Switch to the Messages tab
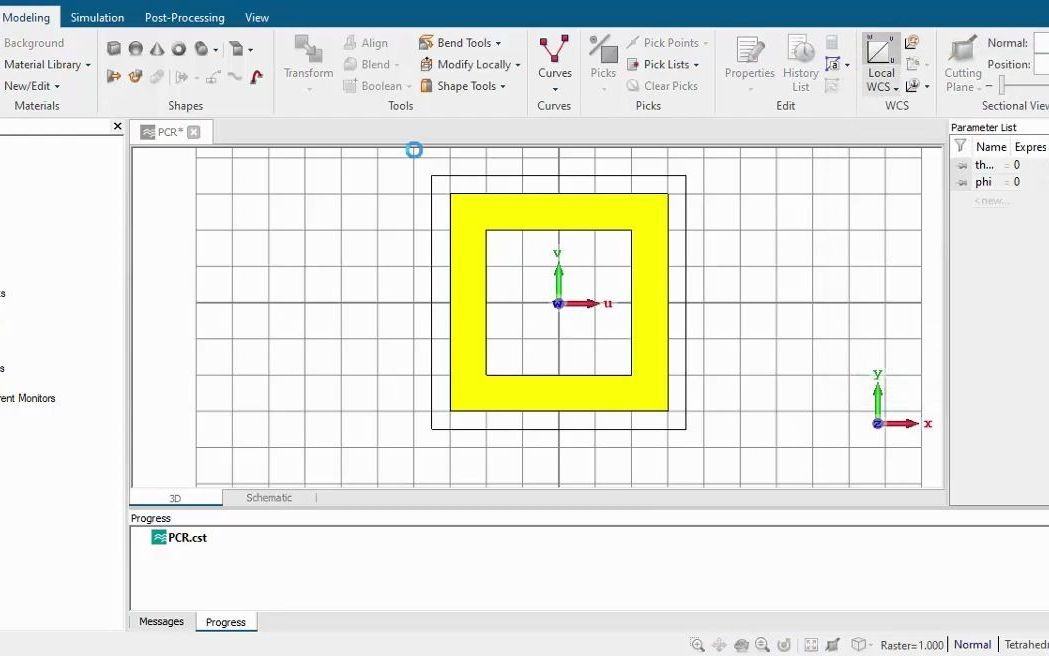1049x656 pixels. point(161,621)
